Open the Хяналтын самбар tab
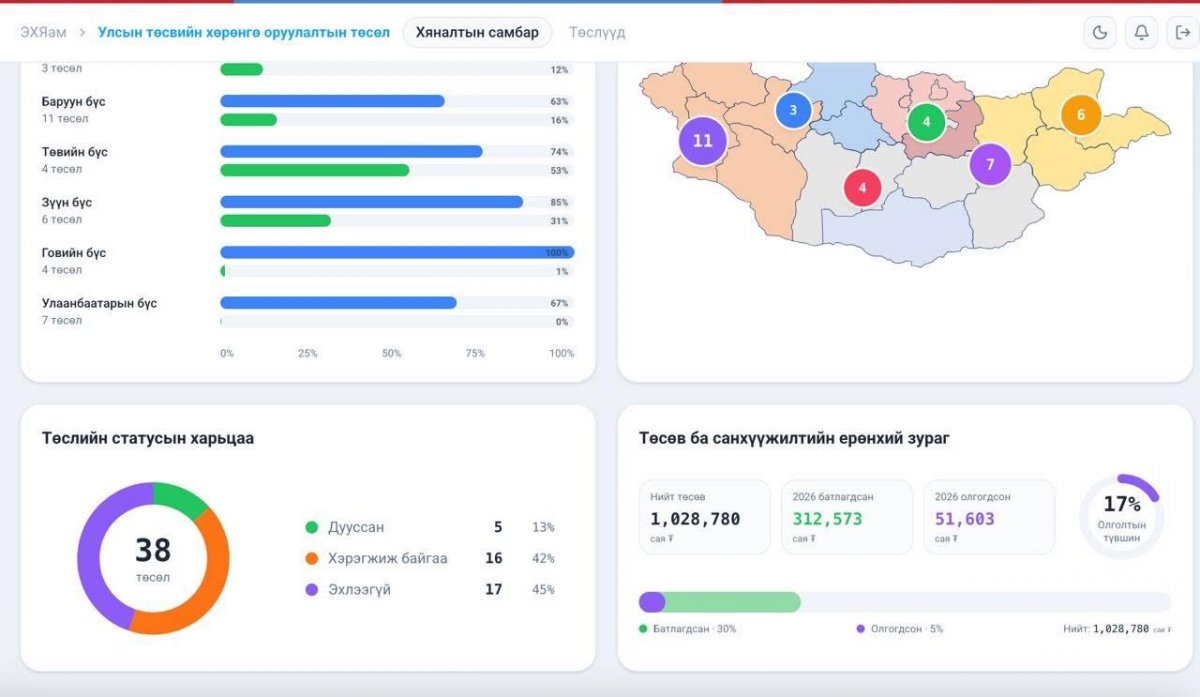The height and width of the screenshot is (697, 1200). 477,32
